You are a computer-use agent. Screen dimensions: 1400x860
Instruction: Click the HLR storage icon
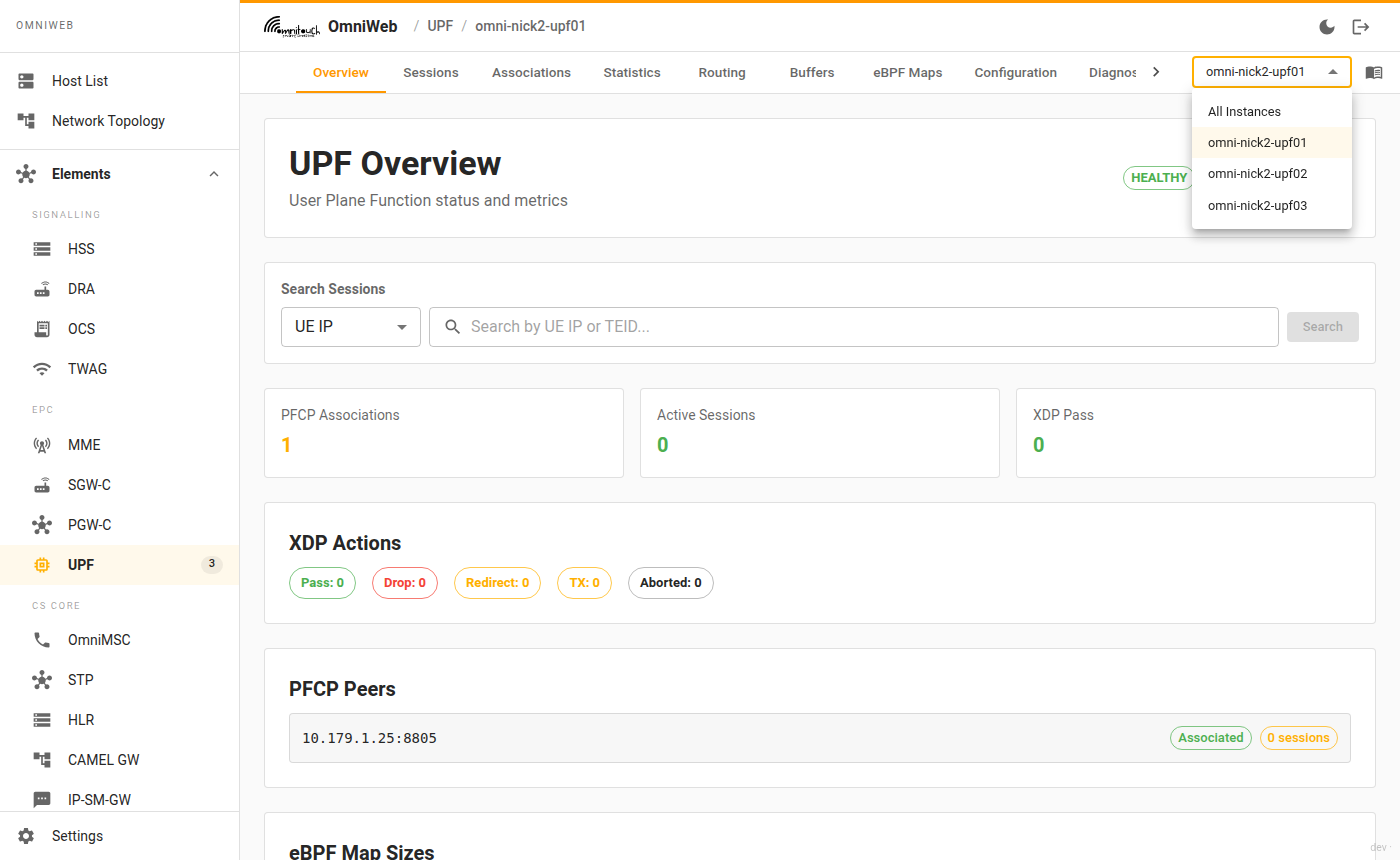pyautogui.click(x=42, y=720)
